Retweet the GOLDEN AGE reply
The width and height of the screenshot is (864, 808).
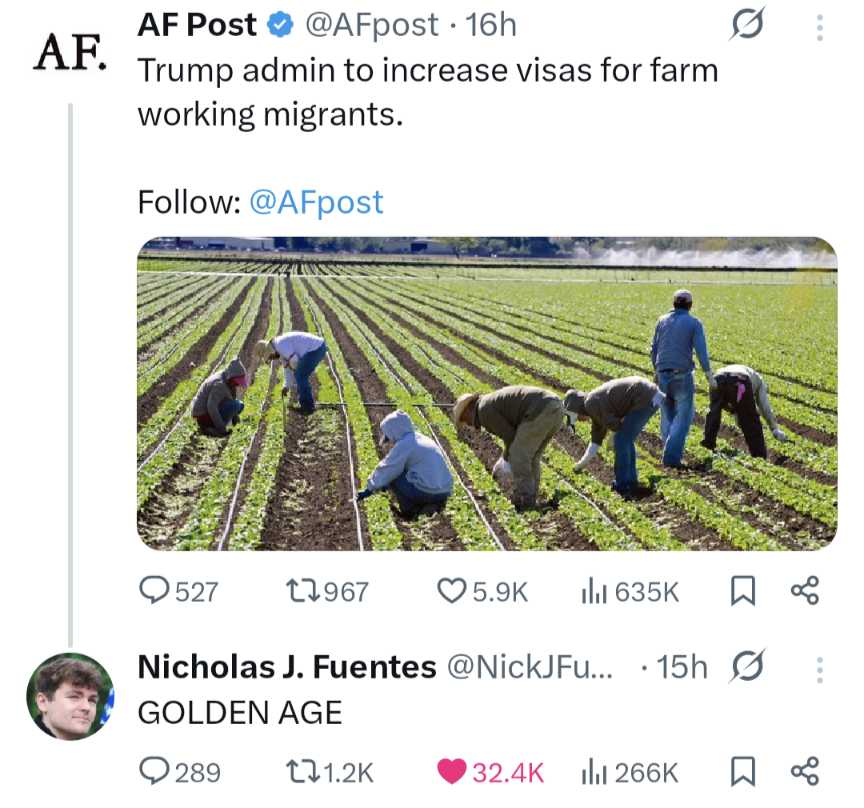(x=302, y=772)
